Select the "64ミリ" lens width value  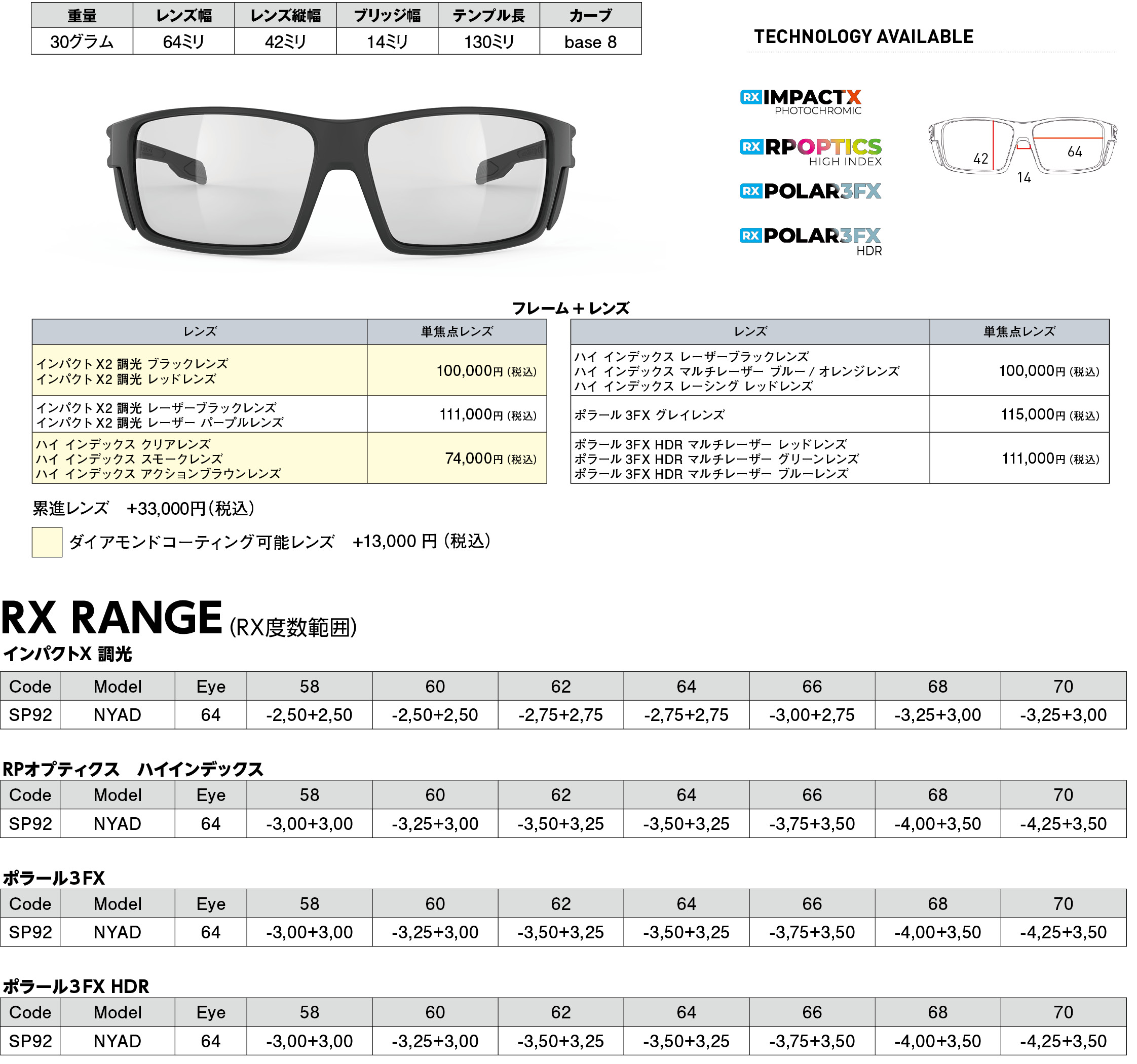point(183,42)
